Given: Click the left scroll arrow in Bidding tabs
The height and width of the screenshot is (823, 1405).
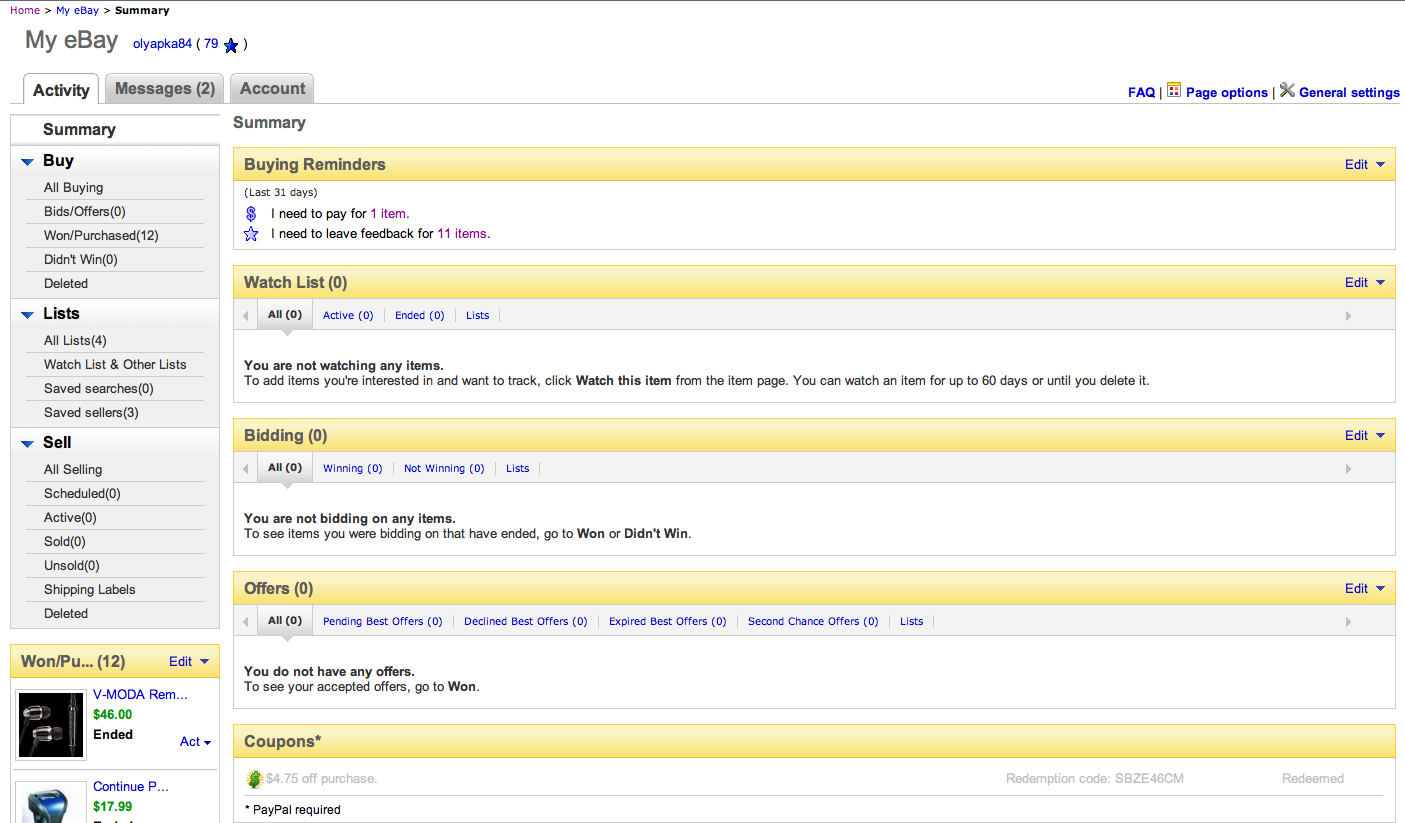Looking at the screenshot, I should (x=246, y=469).
